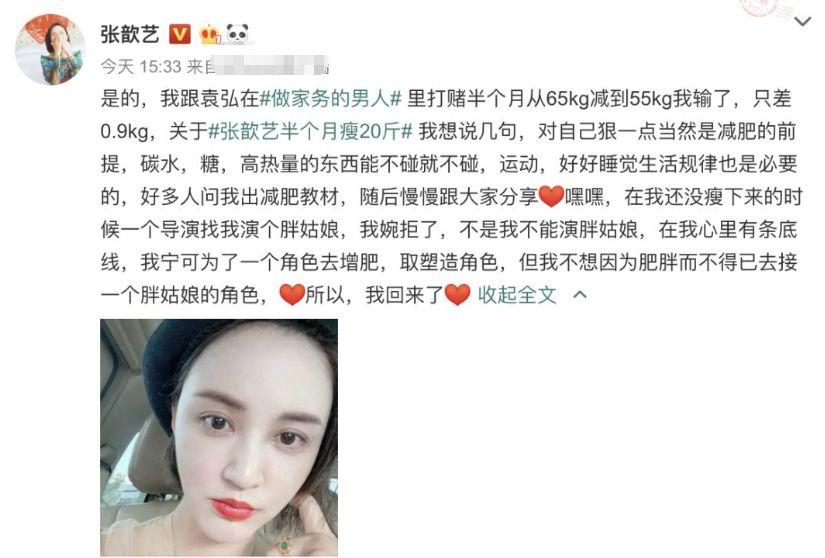Click the heart emoji before 所以
Image resolution: width=825 pixels, height=558 pixels.
(x=291, y=295)
